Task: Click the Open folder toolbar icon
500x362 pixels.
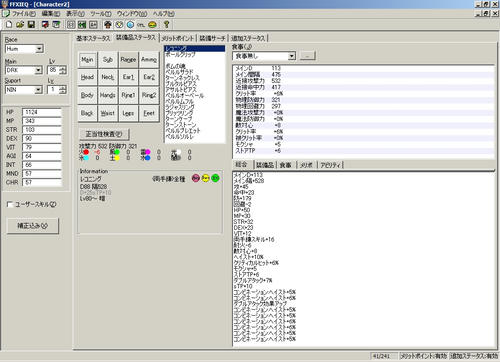Action: click(x=20, y=24)
